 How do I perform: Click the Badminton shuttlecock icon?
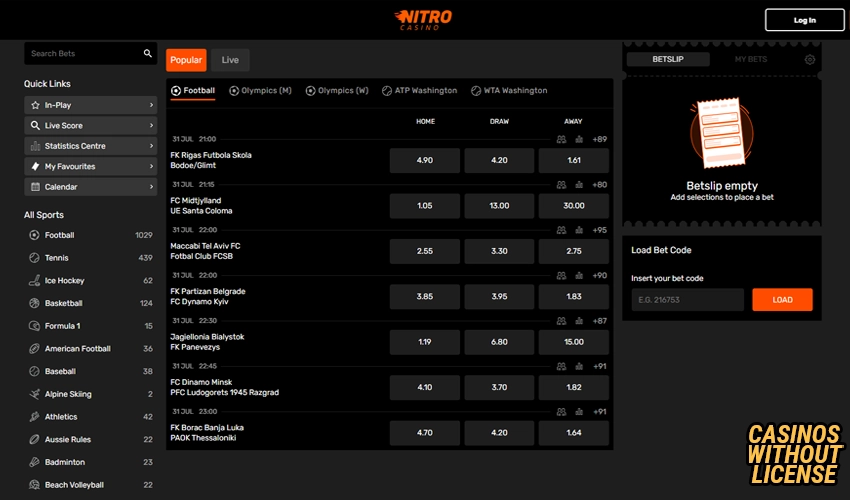coord(34,462)
